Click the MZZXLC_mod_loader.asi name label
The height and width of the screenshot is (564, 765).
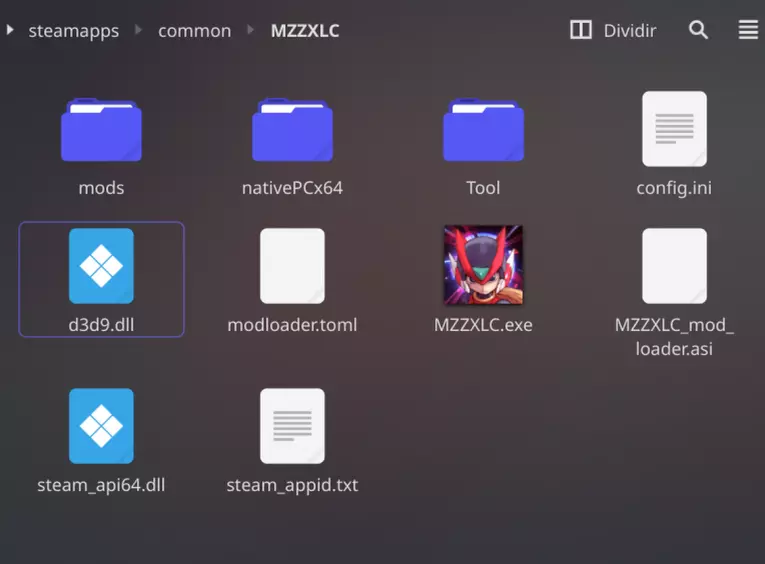[674, 337]
